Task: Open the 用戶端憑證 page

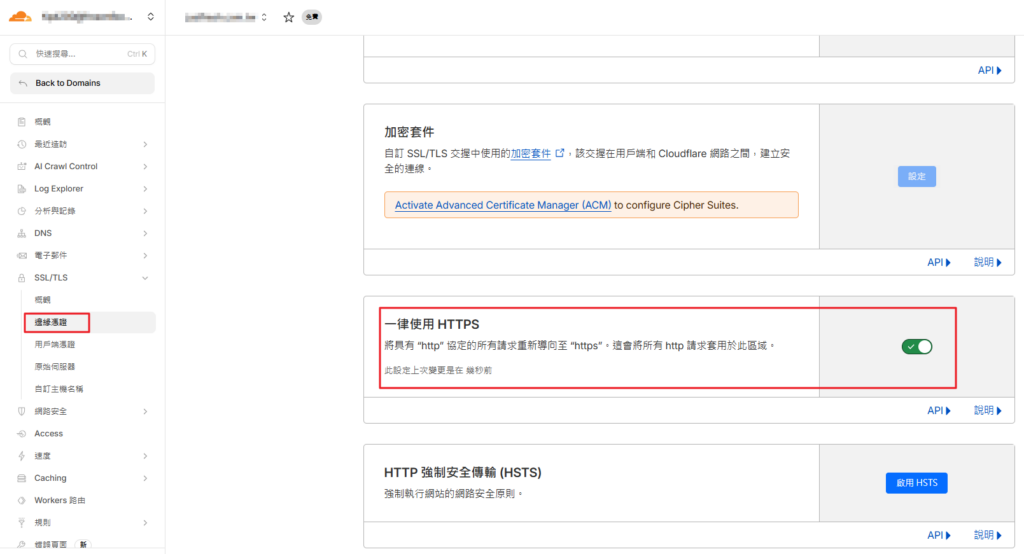Action: [x=55, y=344]
